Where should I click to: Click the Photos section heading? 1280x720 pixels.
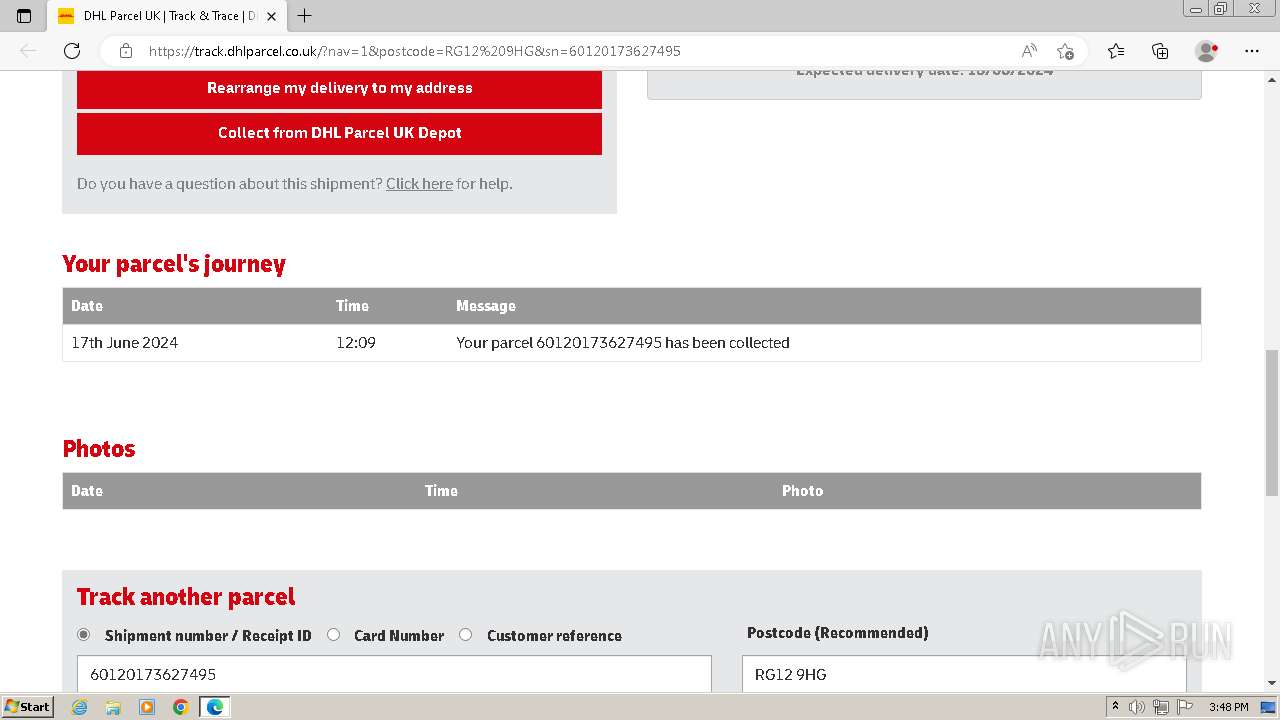[99, 449]
